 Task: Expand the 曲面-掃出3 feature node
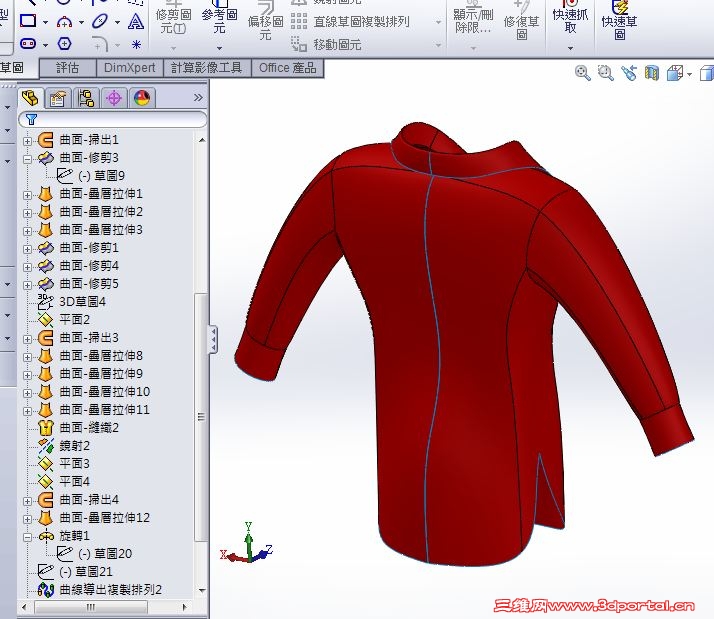coord(27,339)
